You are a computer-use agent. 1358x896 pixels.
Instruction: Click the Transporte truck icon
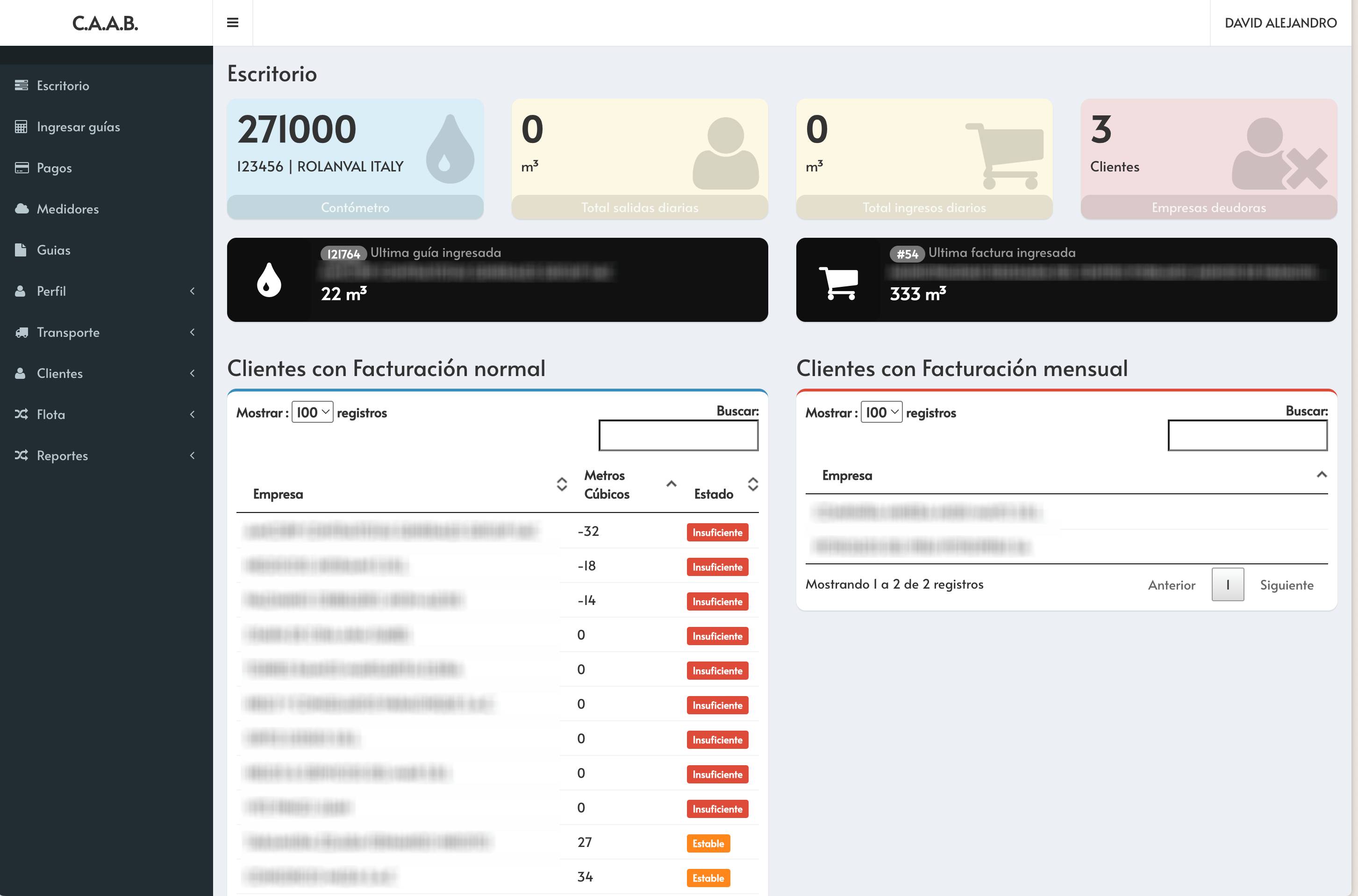(x=21, y=332)
